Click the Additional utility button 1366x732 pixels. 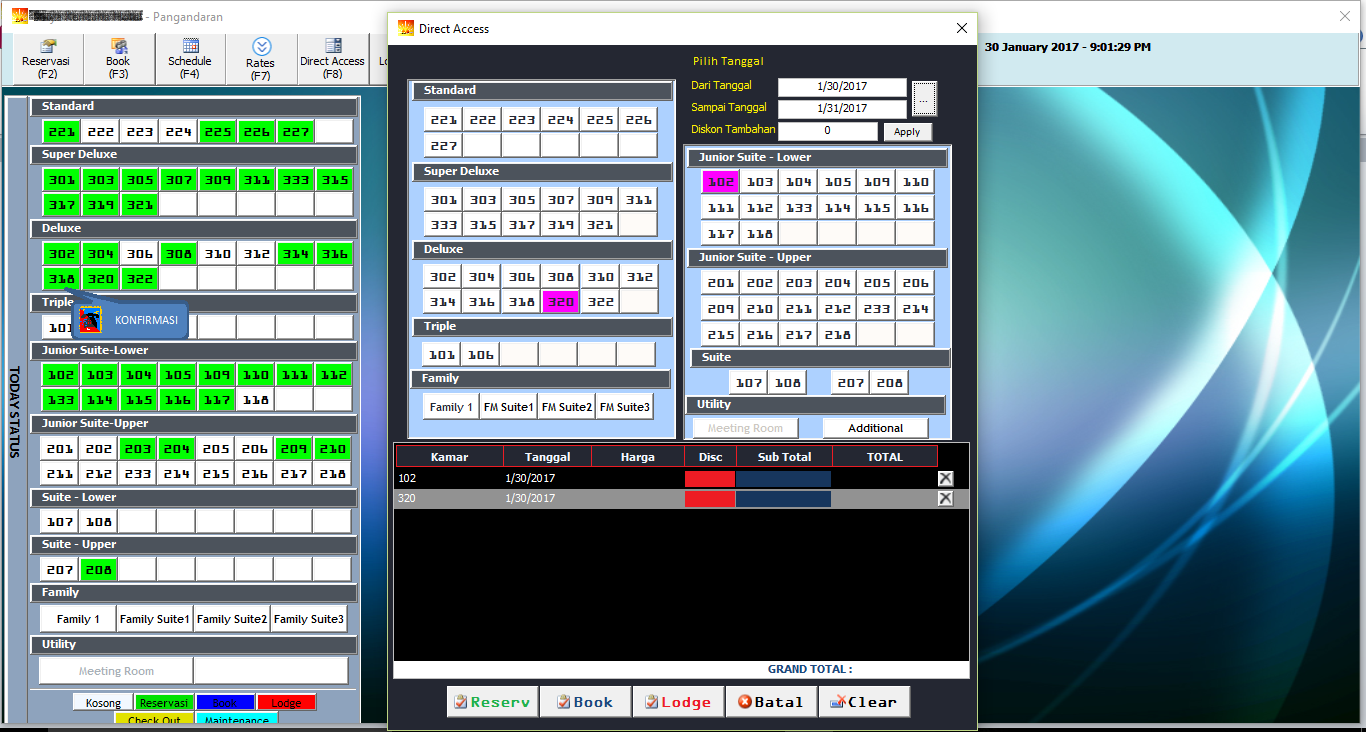875,428
